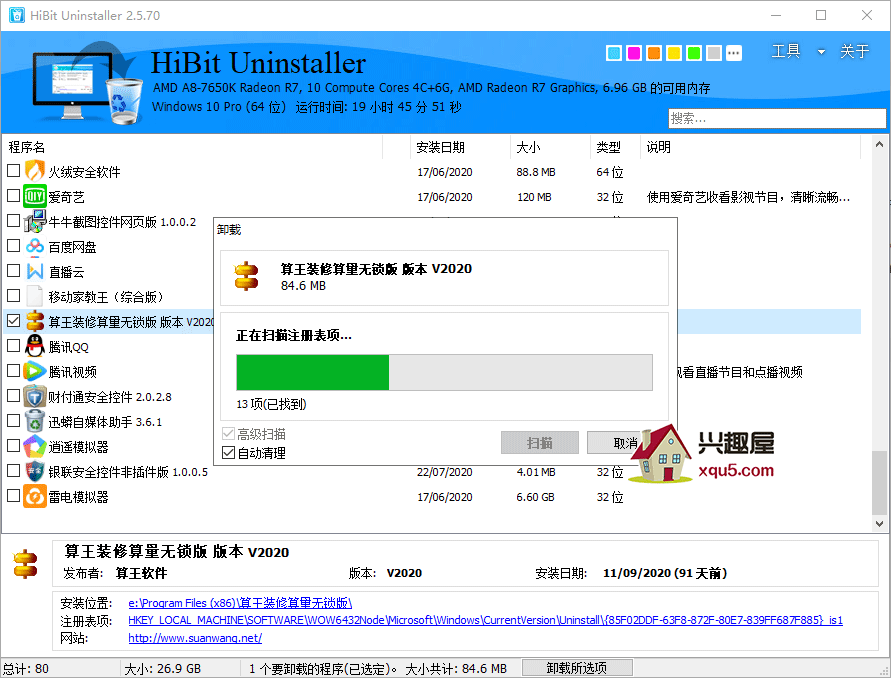Select the magenta color theme swatch
891x678 pixels.
tap(634, 53)
